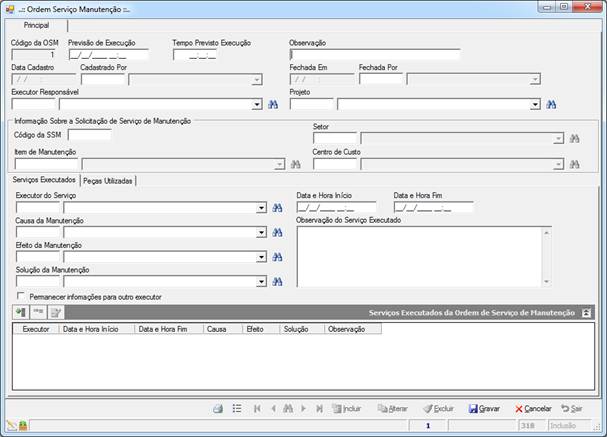Click binoculars search next to Centro de Custo
The image size is (607, 437).
[x=574, y=165]
